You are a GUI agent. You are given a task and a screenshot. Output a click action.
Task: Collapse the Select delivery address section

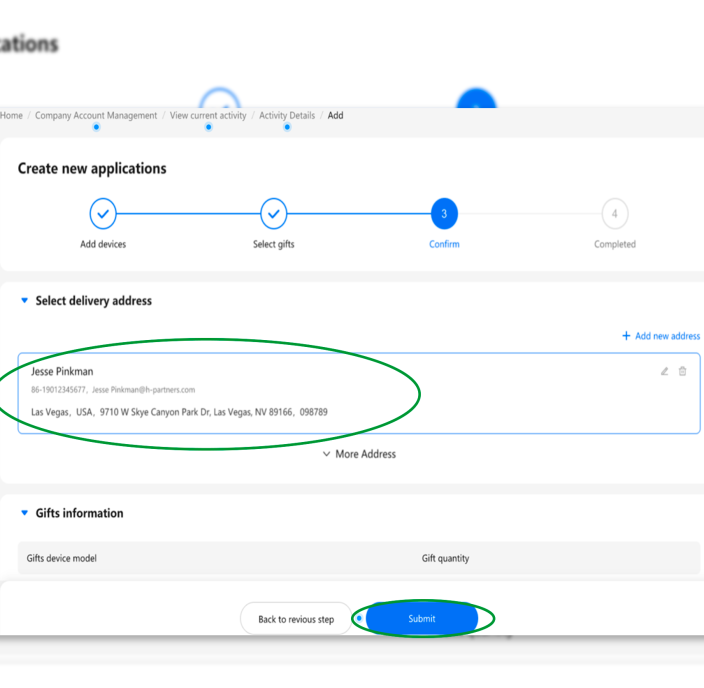25,300
